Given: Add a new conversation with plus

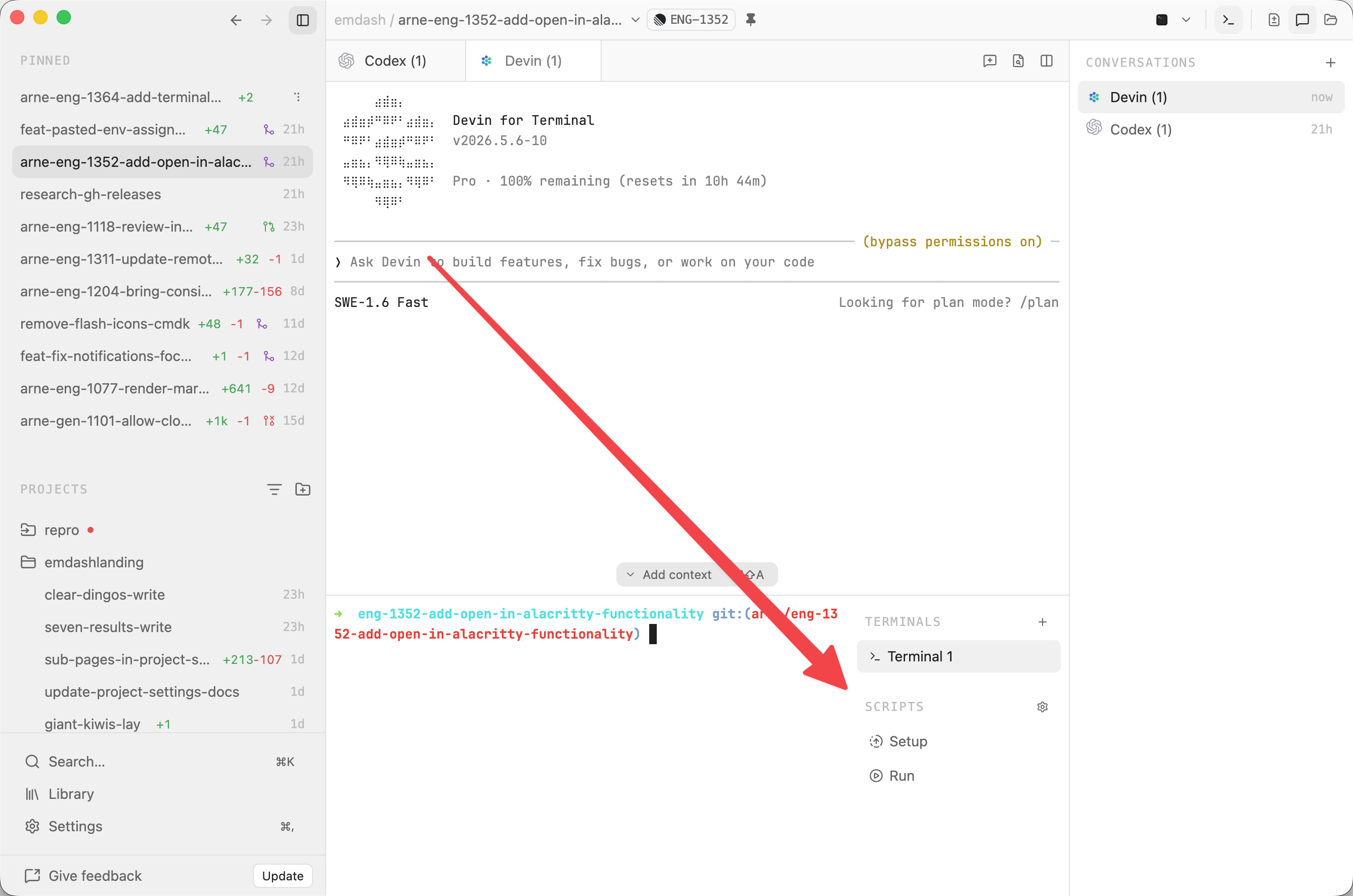Looking at the screenshot, I should [1331, 63].
